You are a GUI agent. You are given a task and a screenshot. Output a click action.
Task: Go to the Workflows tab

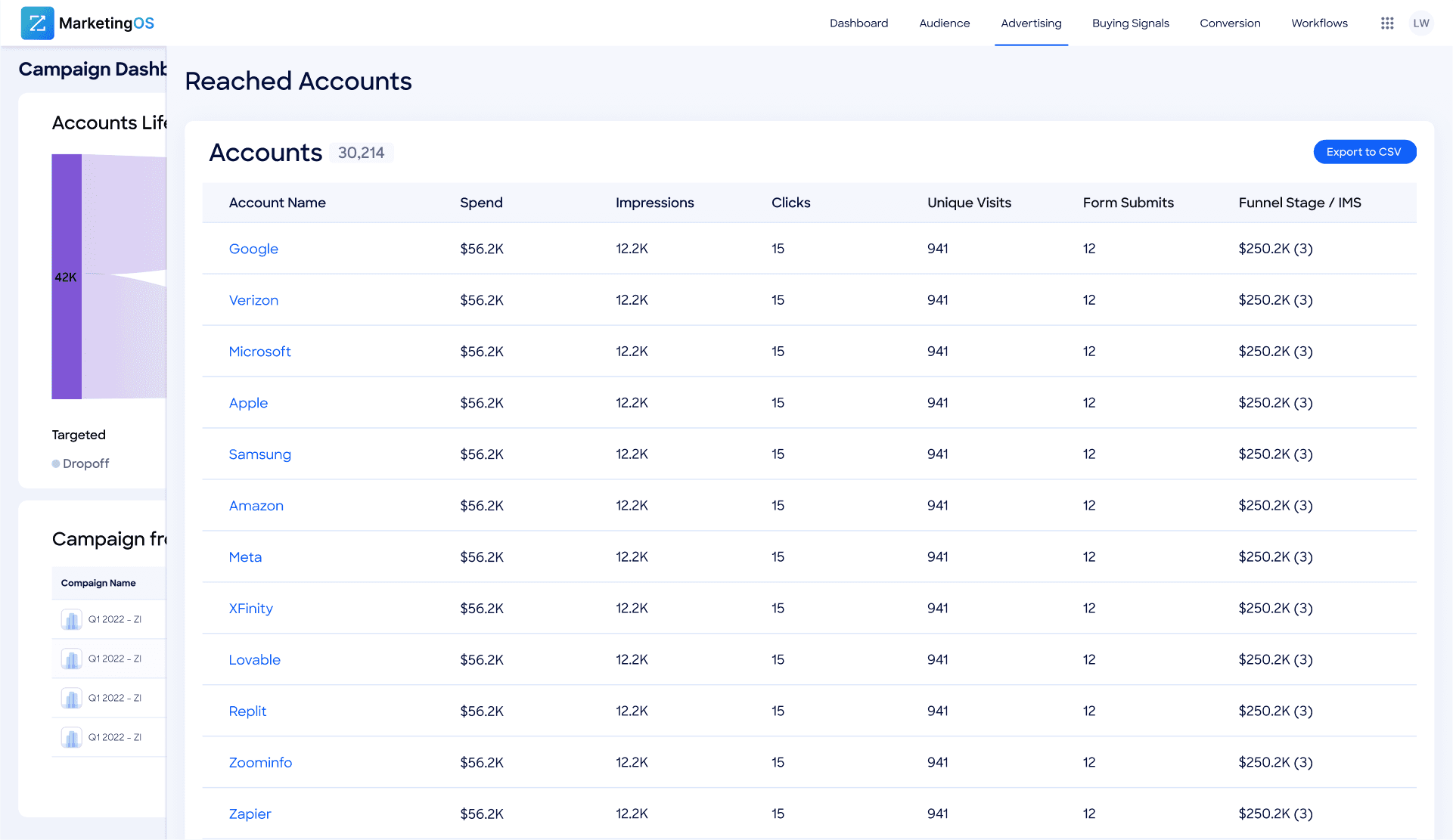coord(1318,23)
